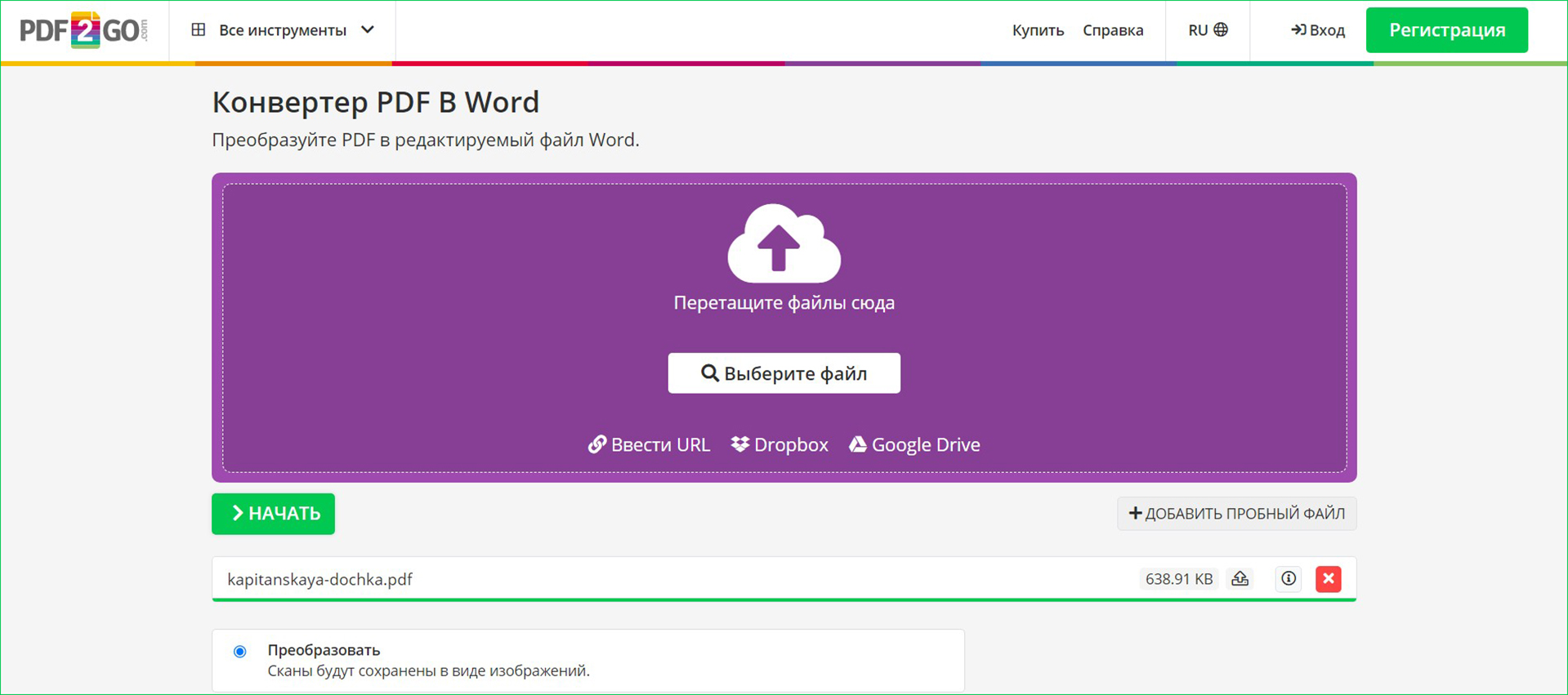This screenshot has height=695, width=1568.
Task: Expand the Все инструменты dropdown chevron
Action: click(x=368, y=30)
